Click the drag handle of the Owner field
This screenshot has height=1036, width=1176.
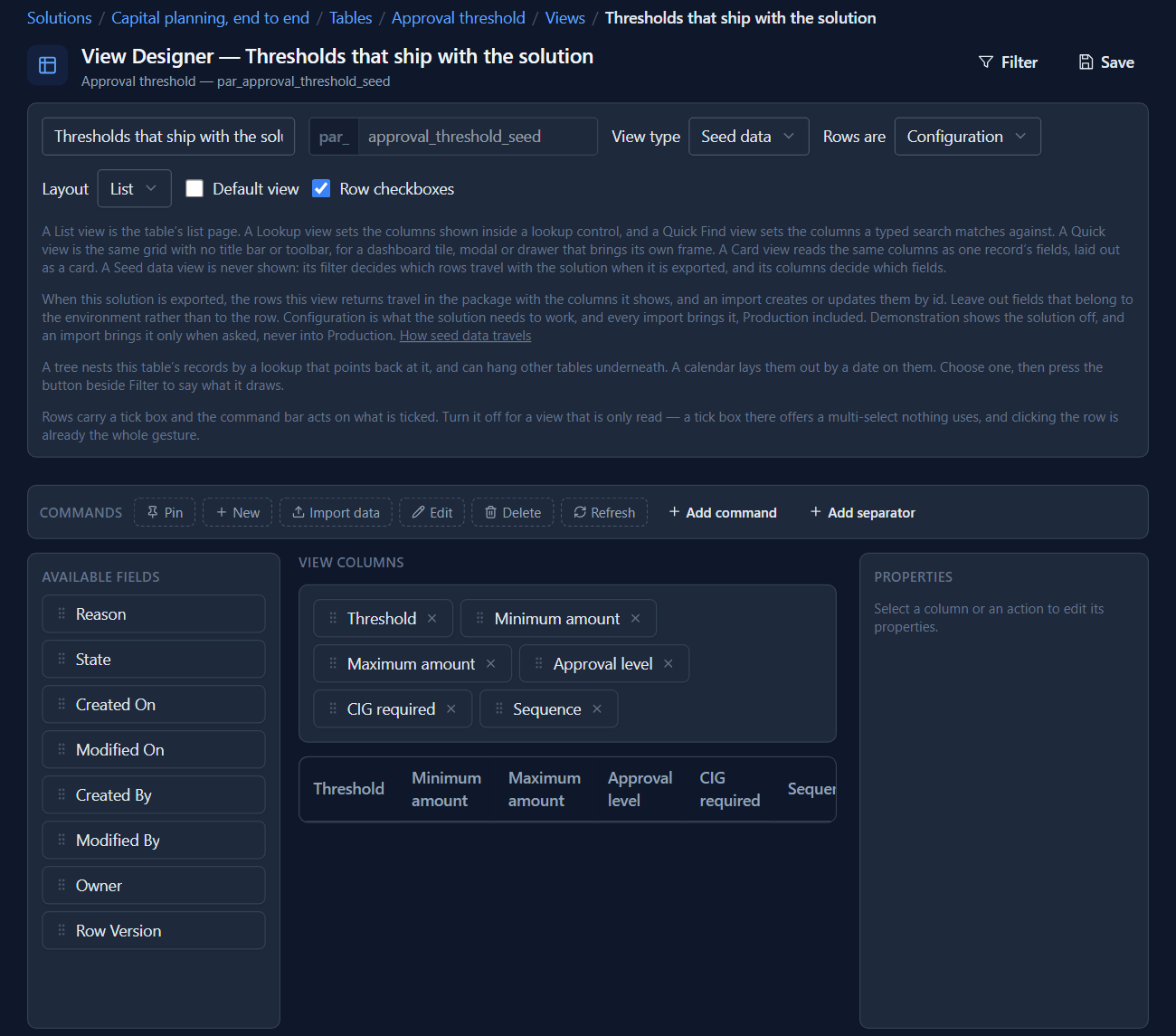[x=62, y=885]
